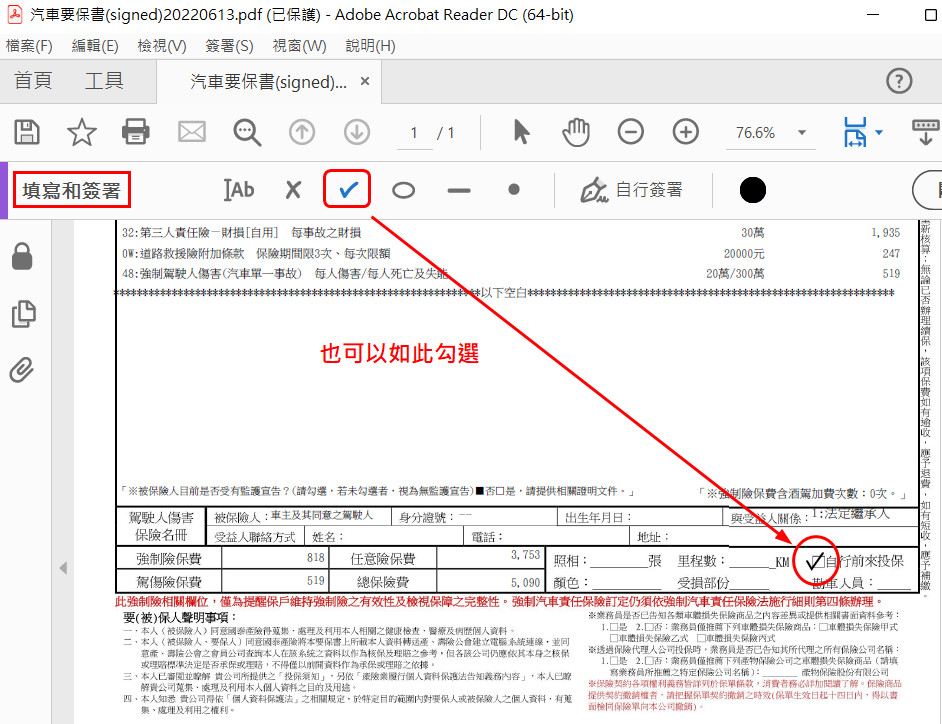Switch to the 工具 tab

pyautogui.click(x=104, y=81)
